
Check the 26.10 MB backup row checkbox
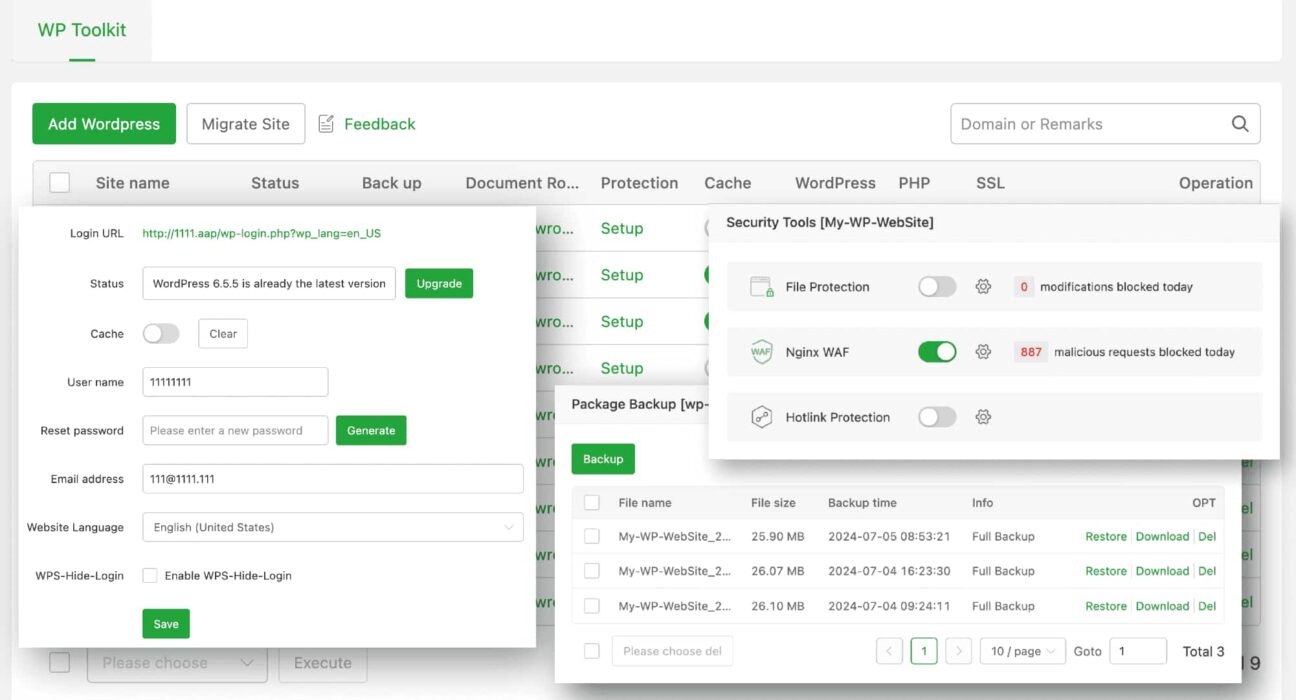[592, 606]
